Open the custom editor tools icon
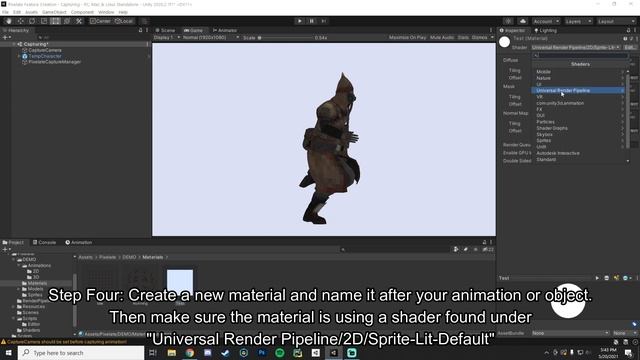Screen dimensions: 640x360 tap(79, 21)
